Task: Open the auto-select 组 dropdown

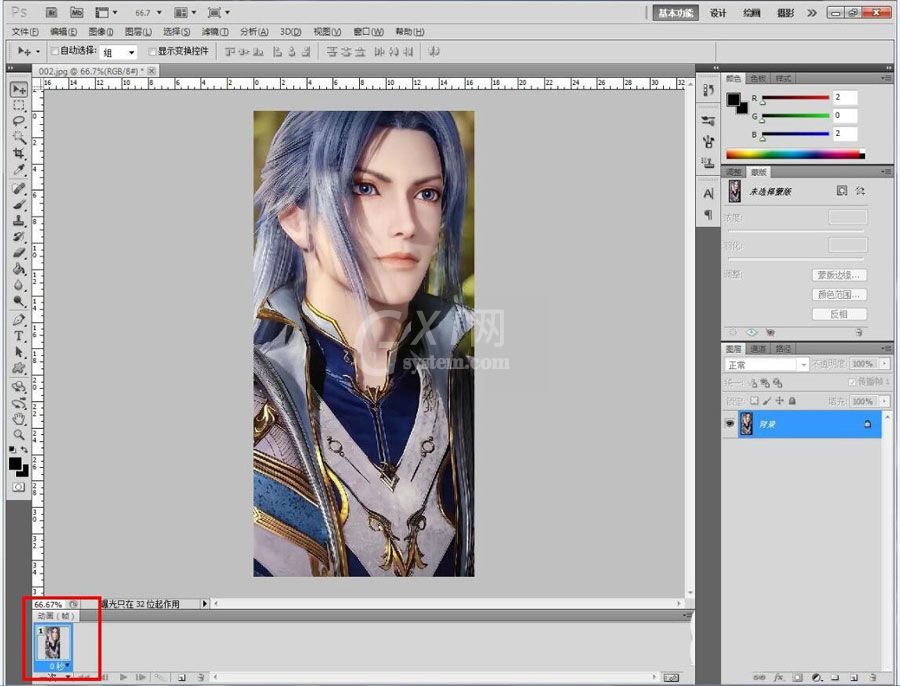Action: (x=119, y=52)
